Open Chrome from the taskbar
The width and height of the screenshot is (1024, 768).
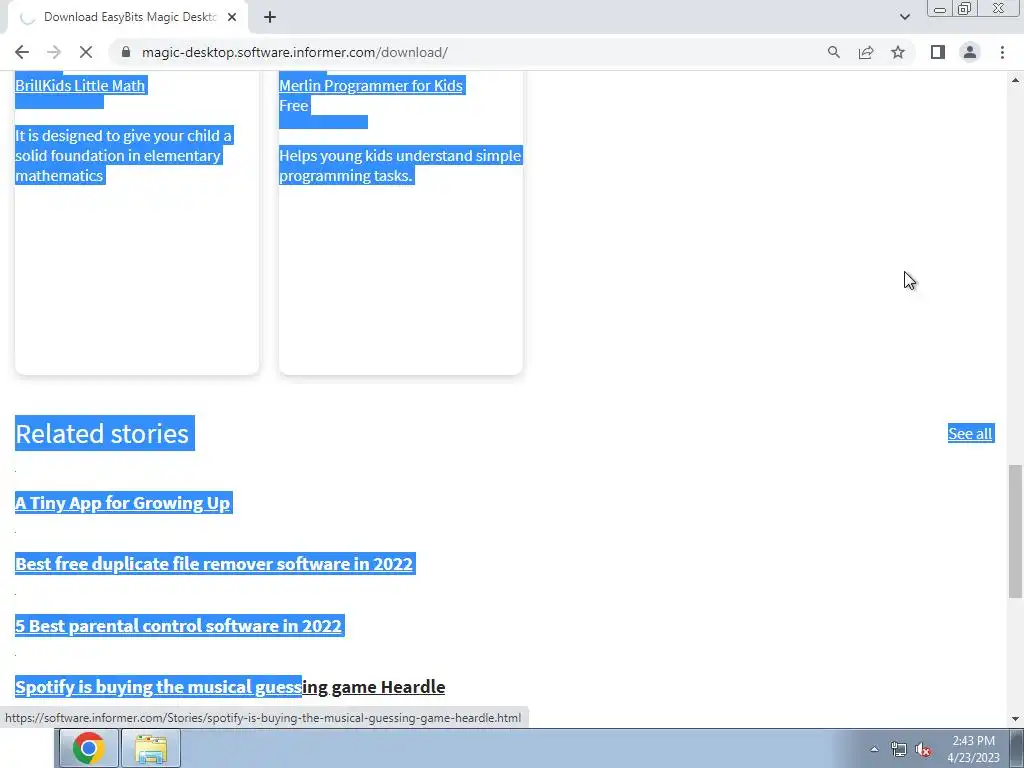(x=89, y=748)
